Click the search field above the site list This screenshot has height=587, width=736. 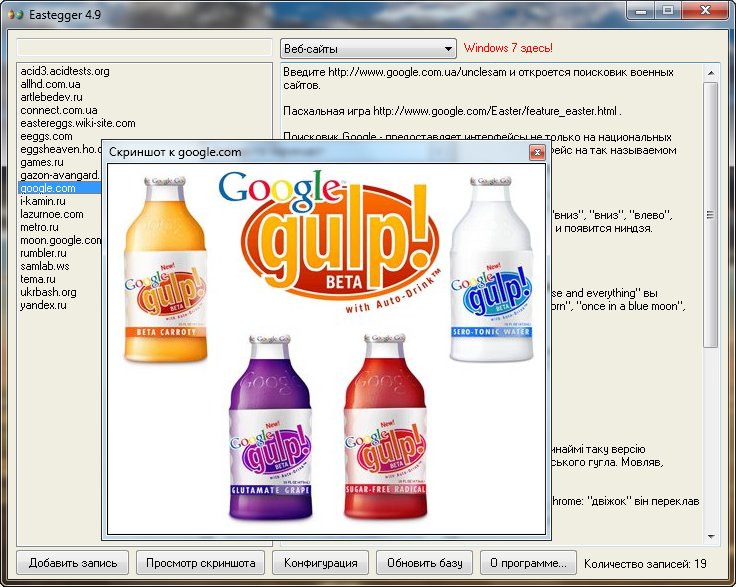point(145,48)
